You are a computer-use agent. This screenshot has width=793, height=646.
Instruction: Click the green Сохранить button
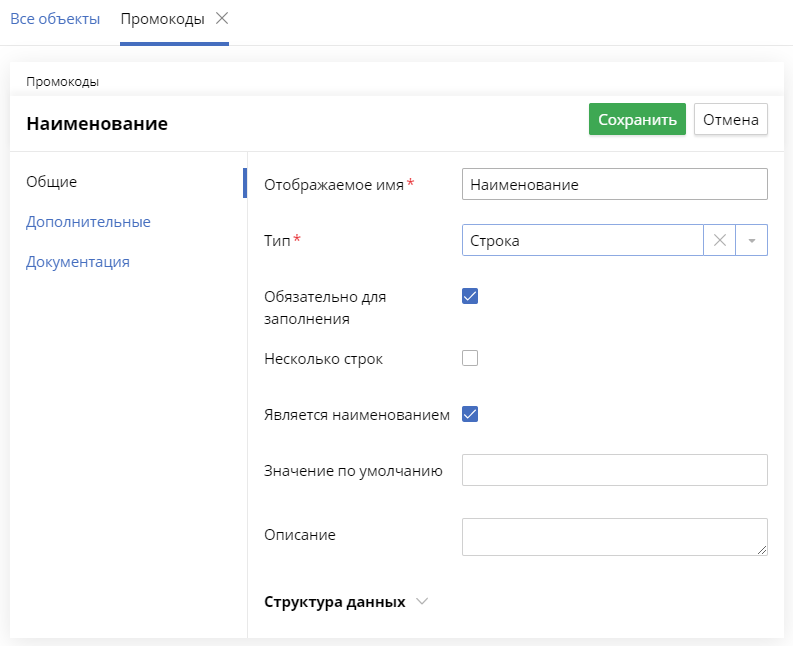tap(637, 119)
